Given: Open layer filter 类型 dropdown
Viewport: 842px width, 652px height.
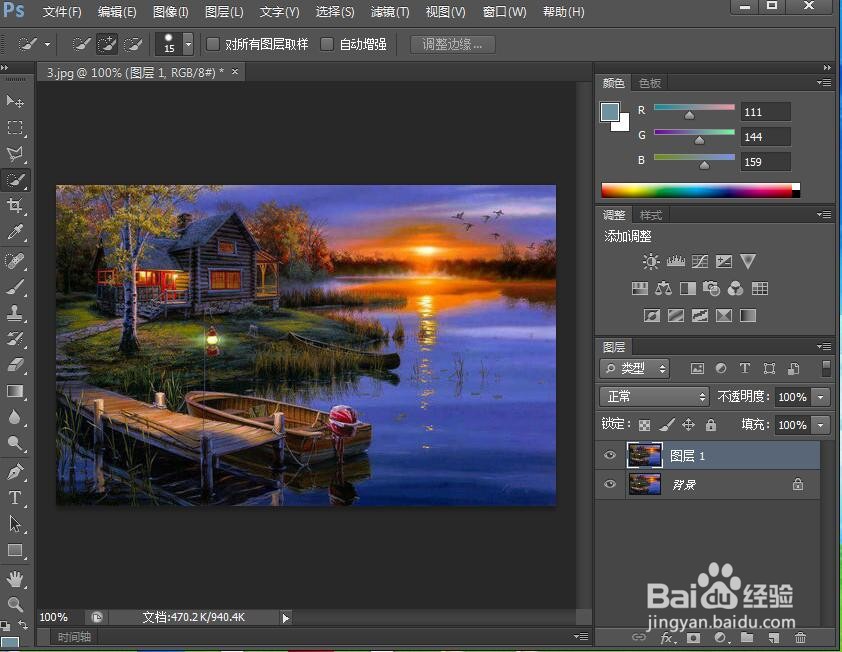Looking at the screenshot, I should [x=634, y=368].
